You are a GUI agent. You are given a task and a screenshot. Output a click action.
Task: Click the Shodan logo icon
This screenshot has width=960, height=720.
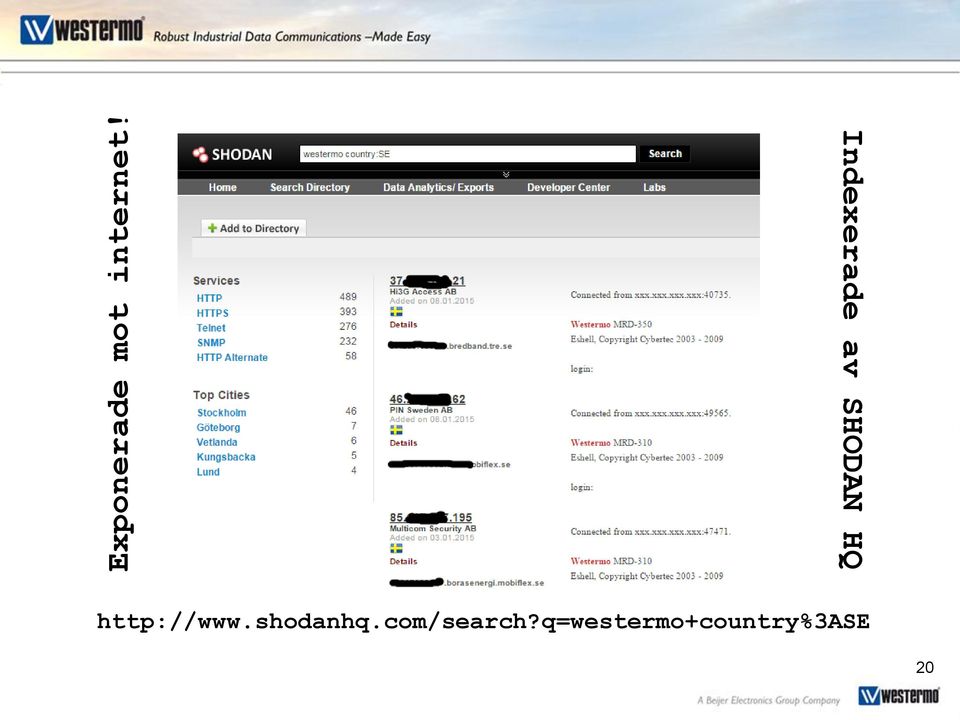tap(200, 154)
